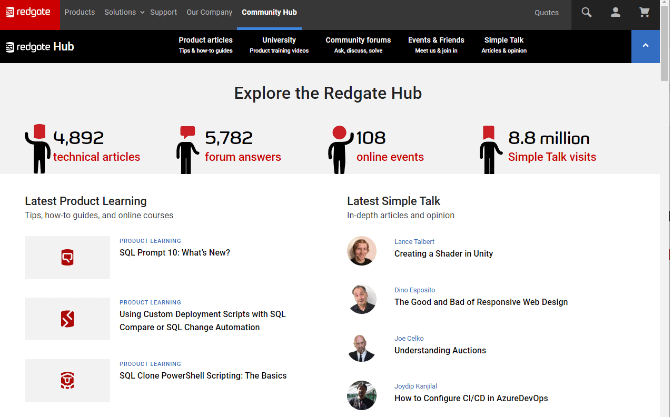The image size is (670, 417).
Task: Expand the Solutions dropdown menu
Action: click(x=124, y=12)
